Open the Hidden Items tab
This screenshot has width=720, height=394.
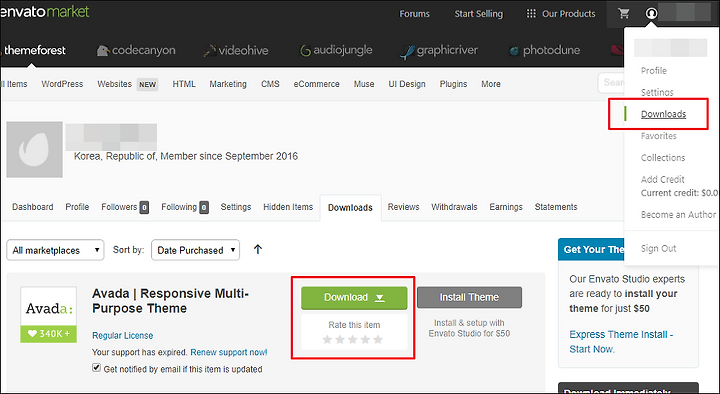pos(288,207)
